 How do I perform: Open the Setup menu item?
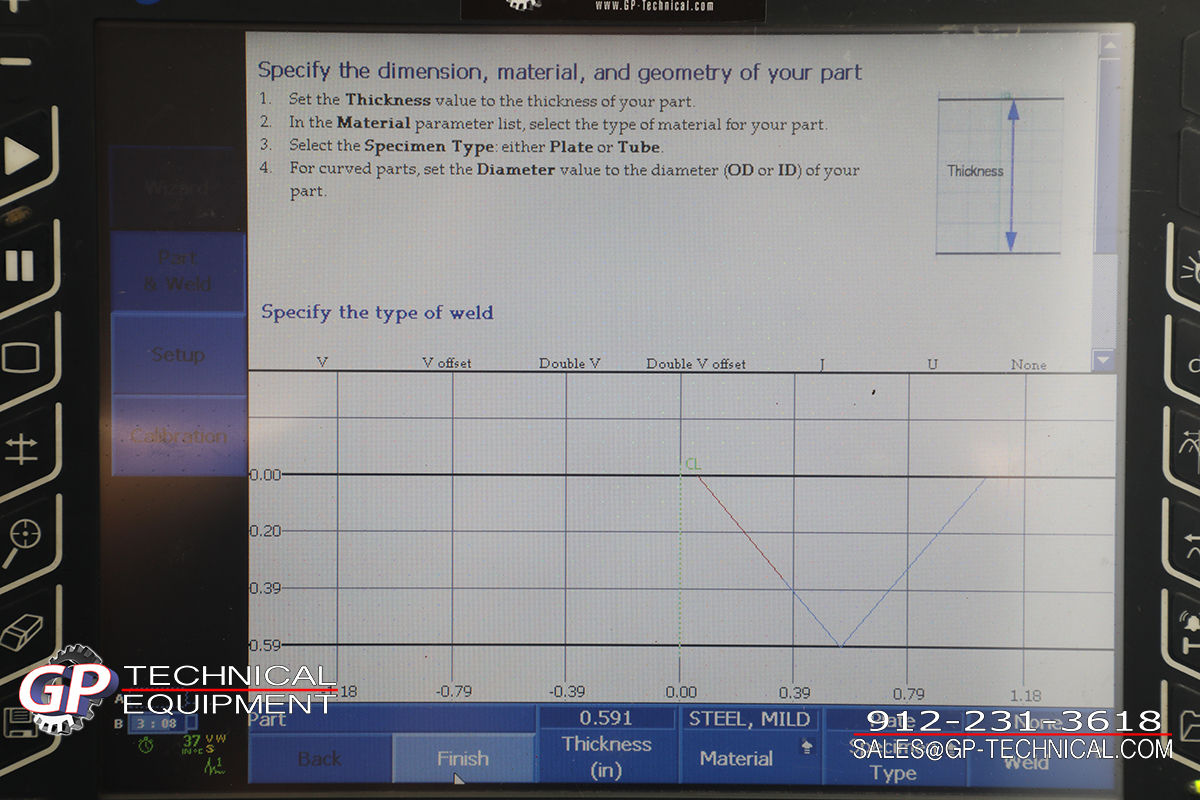coord(178,355)
